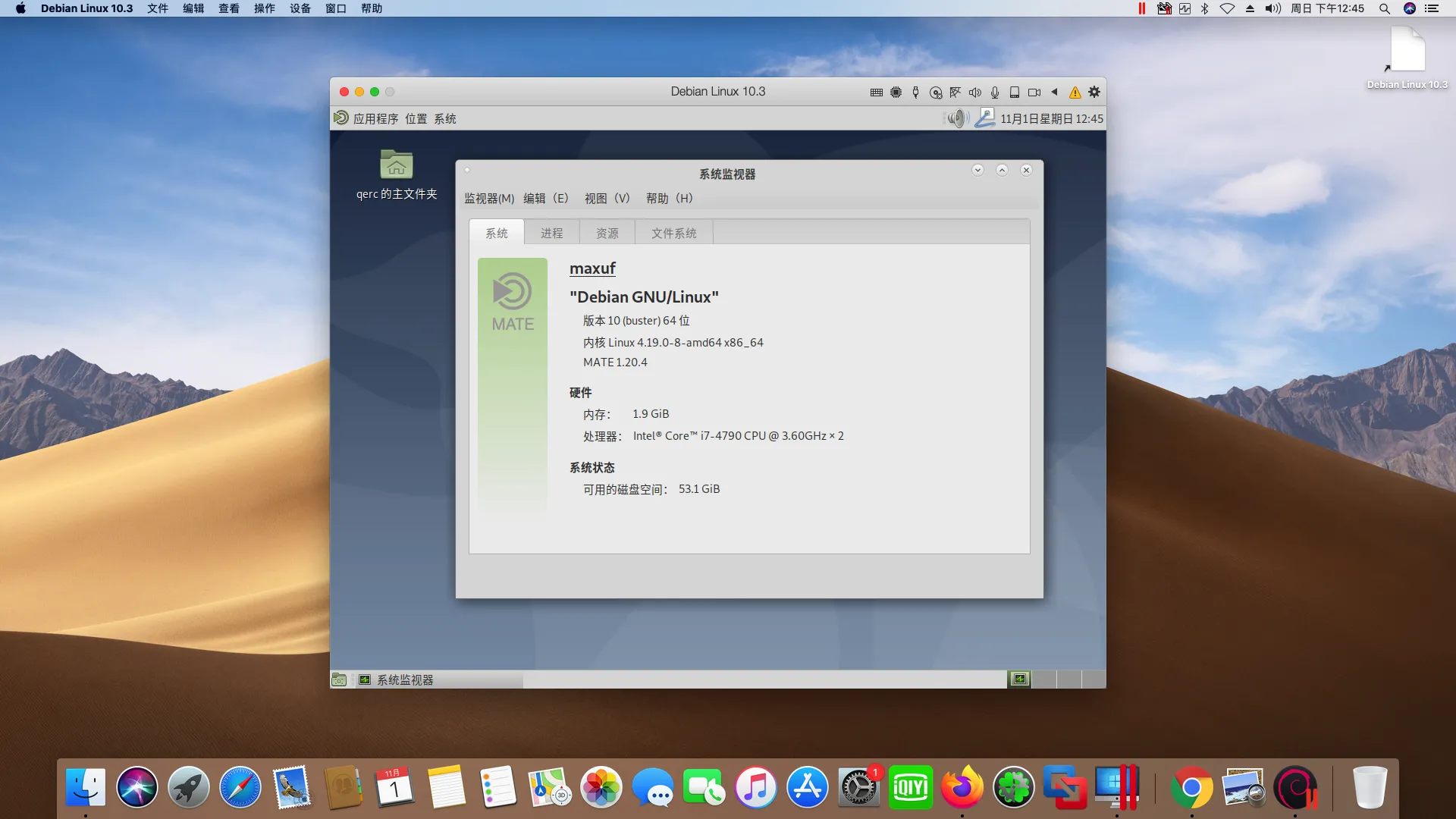Maximize the 系统监视器 window with up chevron
Screen dimensions: 1456x819
pos(1002,170)
